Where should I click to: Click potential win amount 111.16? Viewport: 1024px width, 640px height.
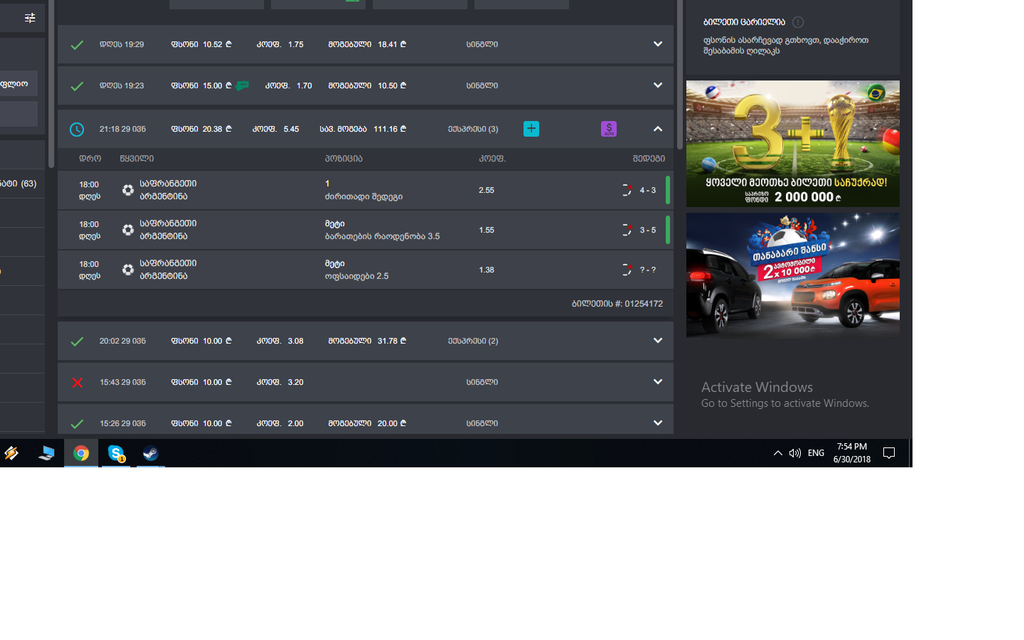tap(390, 129)
